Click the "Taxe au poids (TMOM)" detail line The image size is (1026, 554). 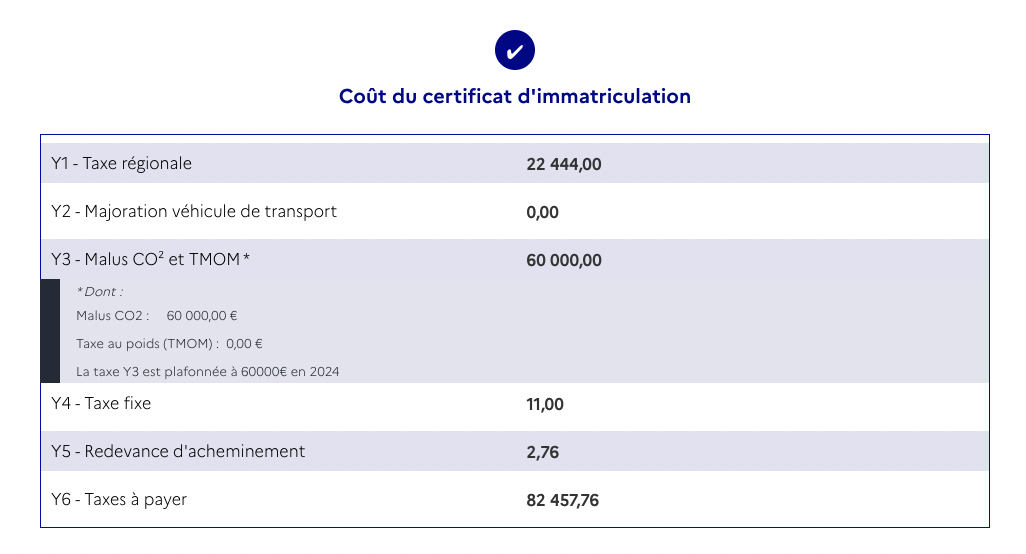click(x=169, y=344)
